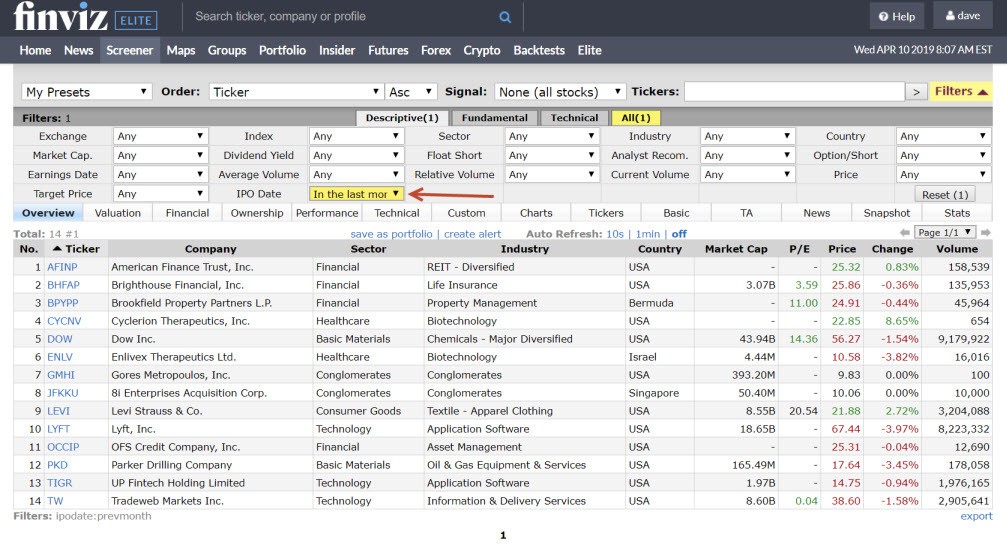Switch to the Snapshot view tab
Screen dimensions: 1007x550
886,213
